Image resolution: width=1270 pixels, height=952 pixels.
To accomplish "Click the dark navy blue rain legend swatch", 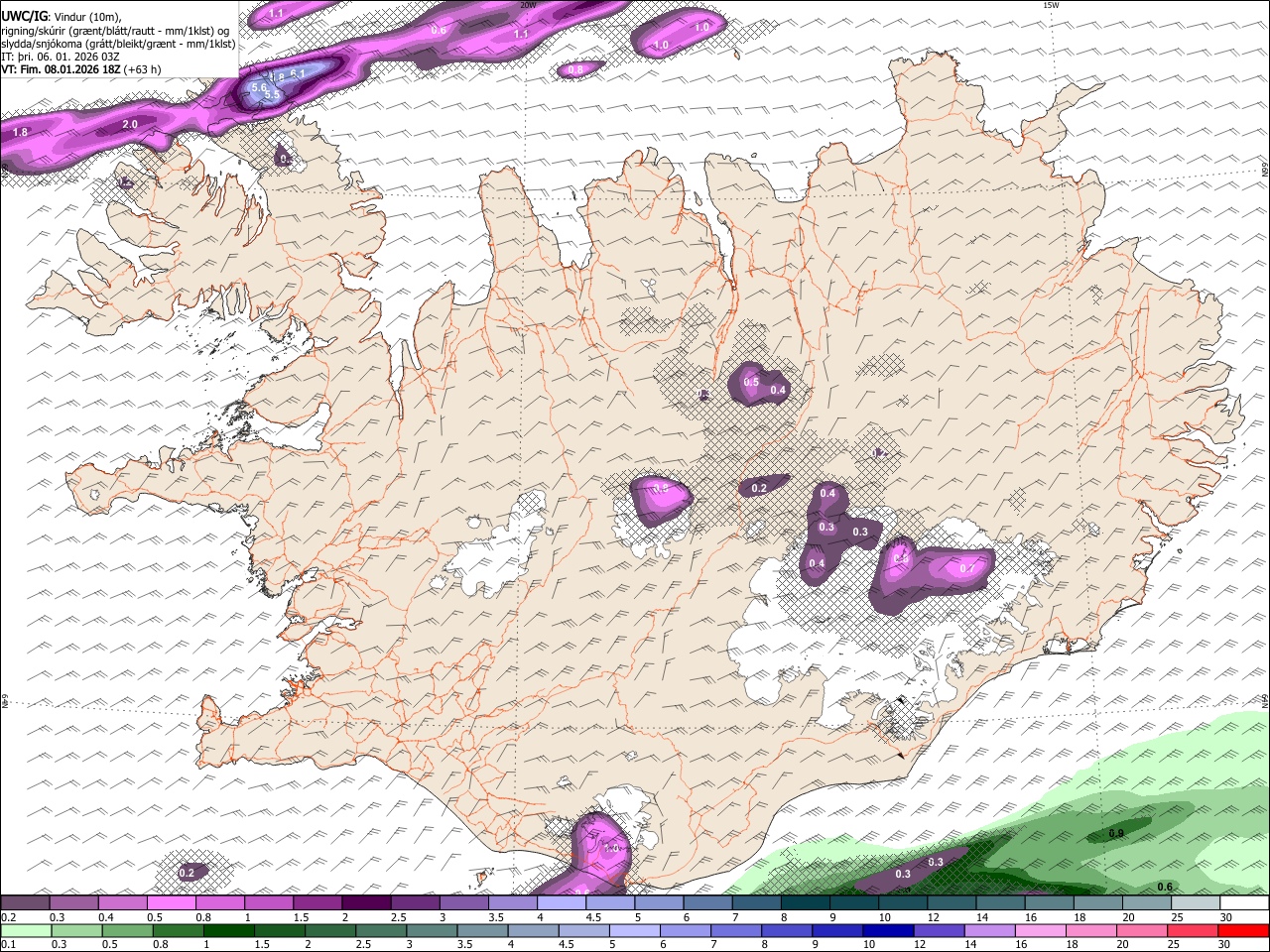I will pyautogui.click(x=887, y=930).
